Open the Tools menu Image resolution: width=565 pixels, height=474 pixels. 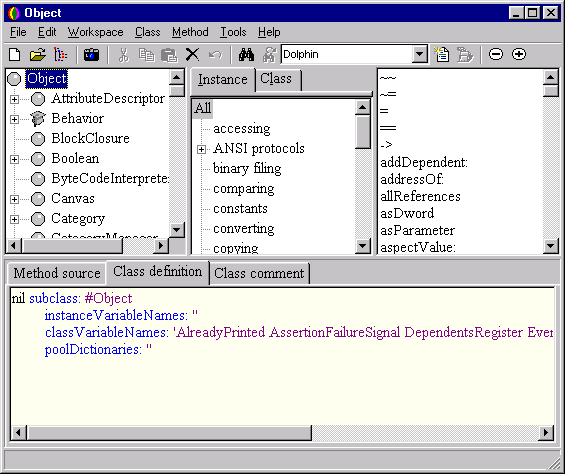coord(233,32)
